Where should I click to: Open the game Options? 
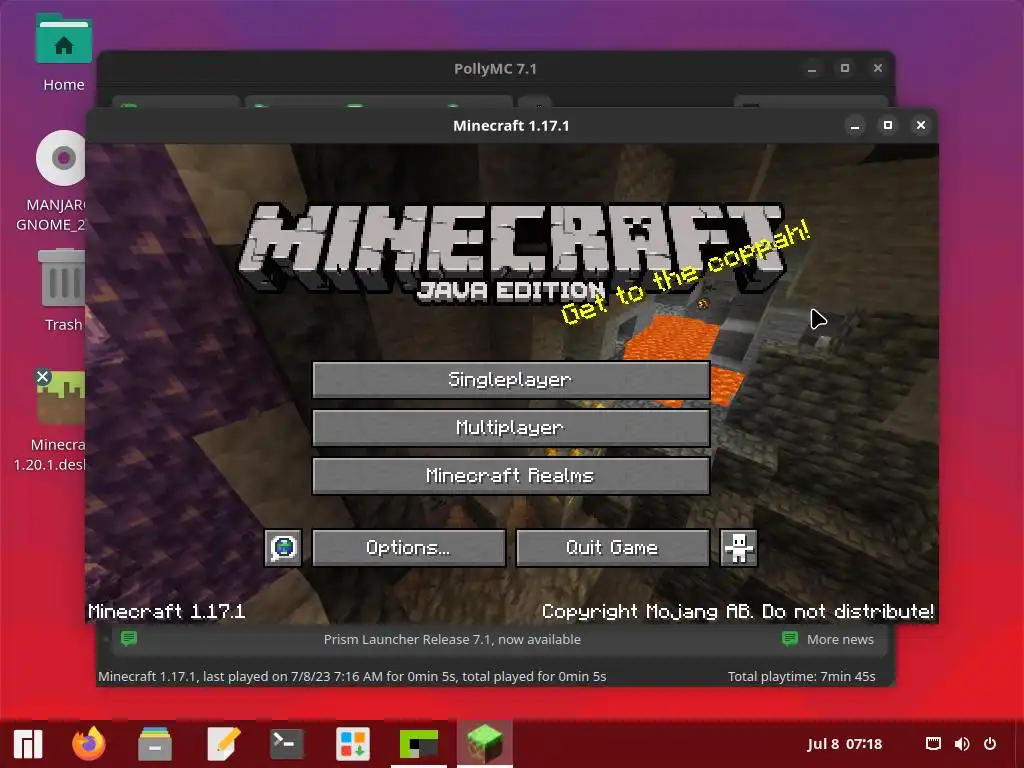click(409, 547)
